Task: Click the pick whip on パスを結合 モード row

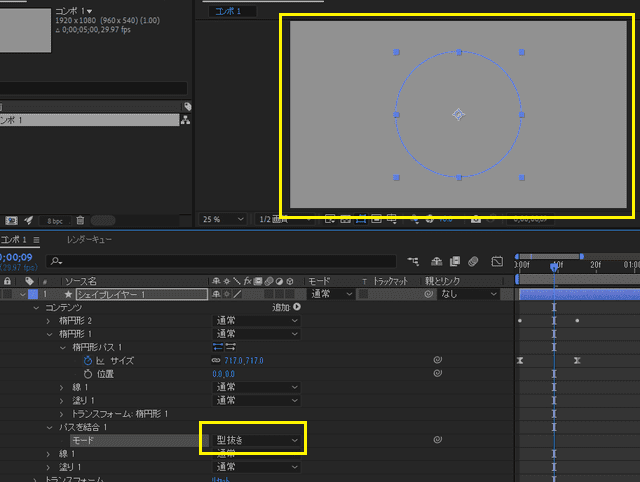Action: (x=438, y=440)
